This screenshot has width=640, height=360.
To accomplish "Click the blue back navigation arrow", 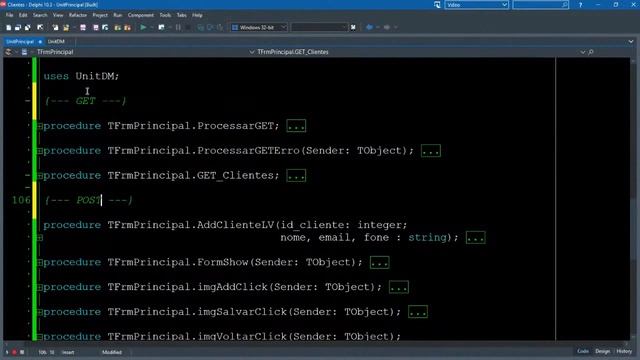I will coord(369,27).
